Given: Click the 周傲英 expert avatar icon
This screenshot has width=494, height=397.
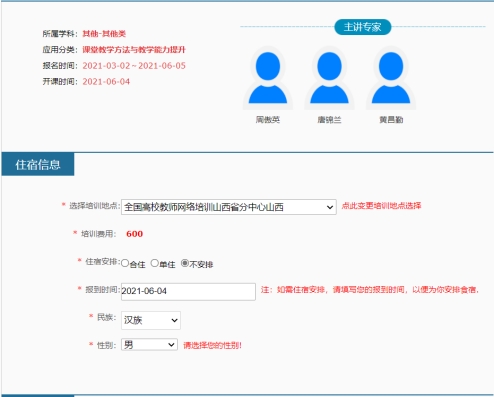Looking at the screenshot, I should tap(268, 78).
